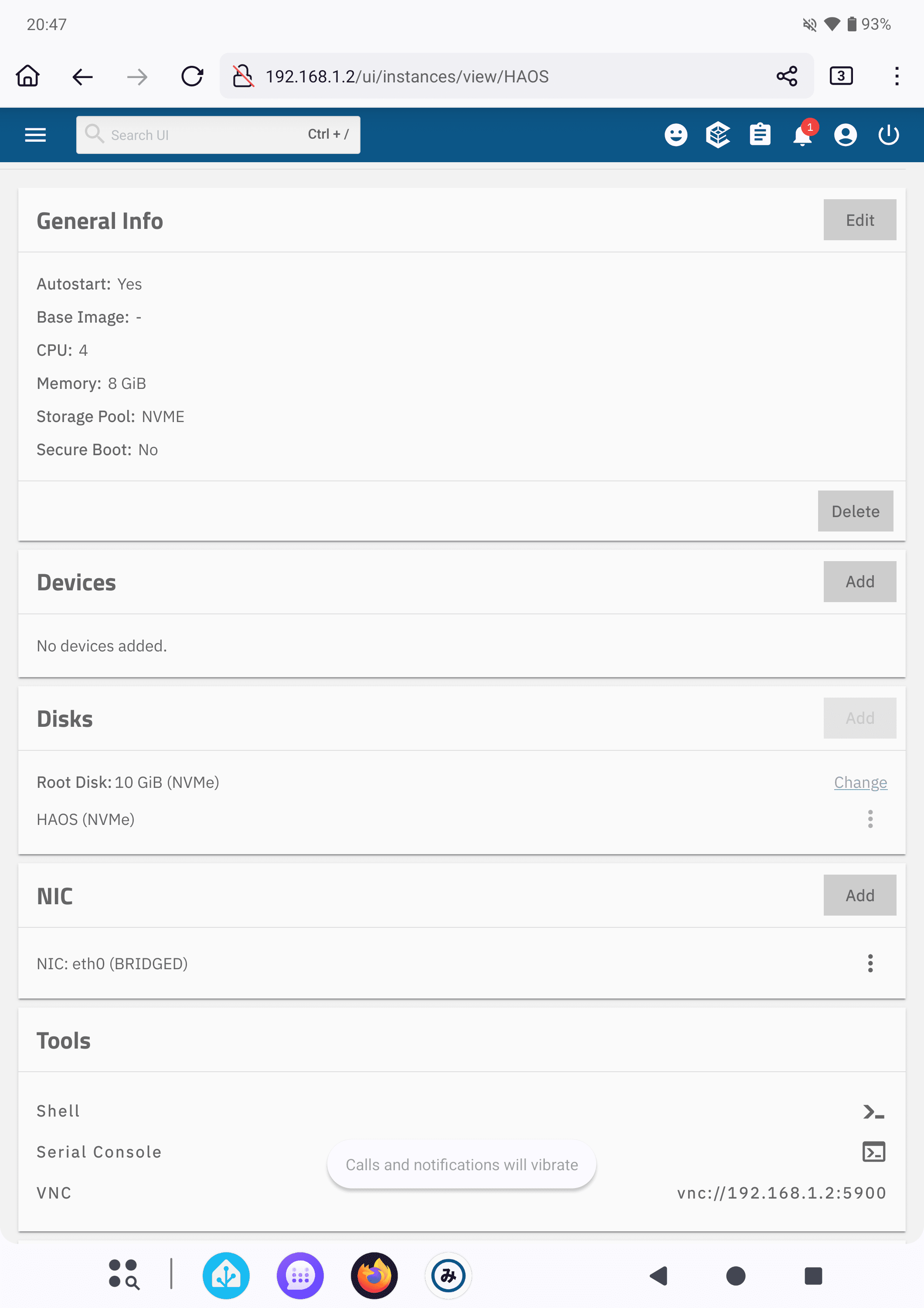Open the jobs clipboard icon
The width and height of the screenshot is (924, 1308).
[760, 135]
